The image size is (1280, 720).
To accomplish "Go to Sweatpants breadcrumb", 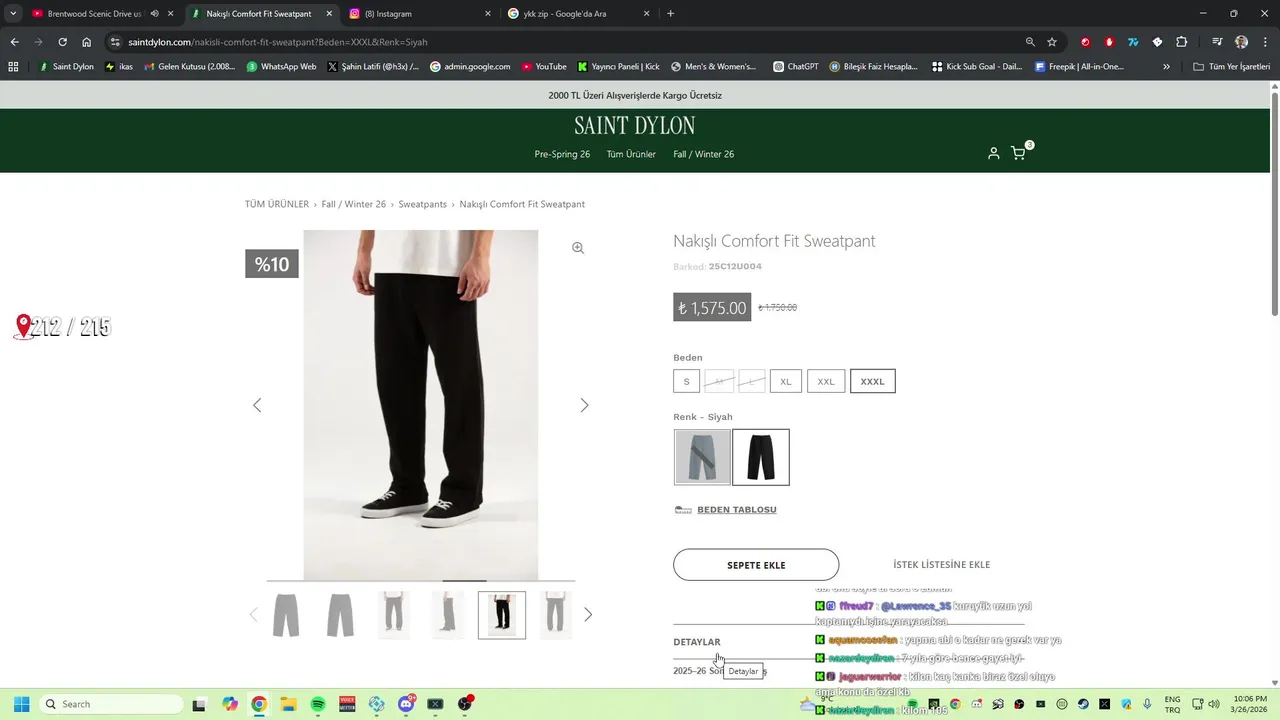I will coord(423,204).
